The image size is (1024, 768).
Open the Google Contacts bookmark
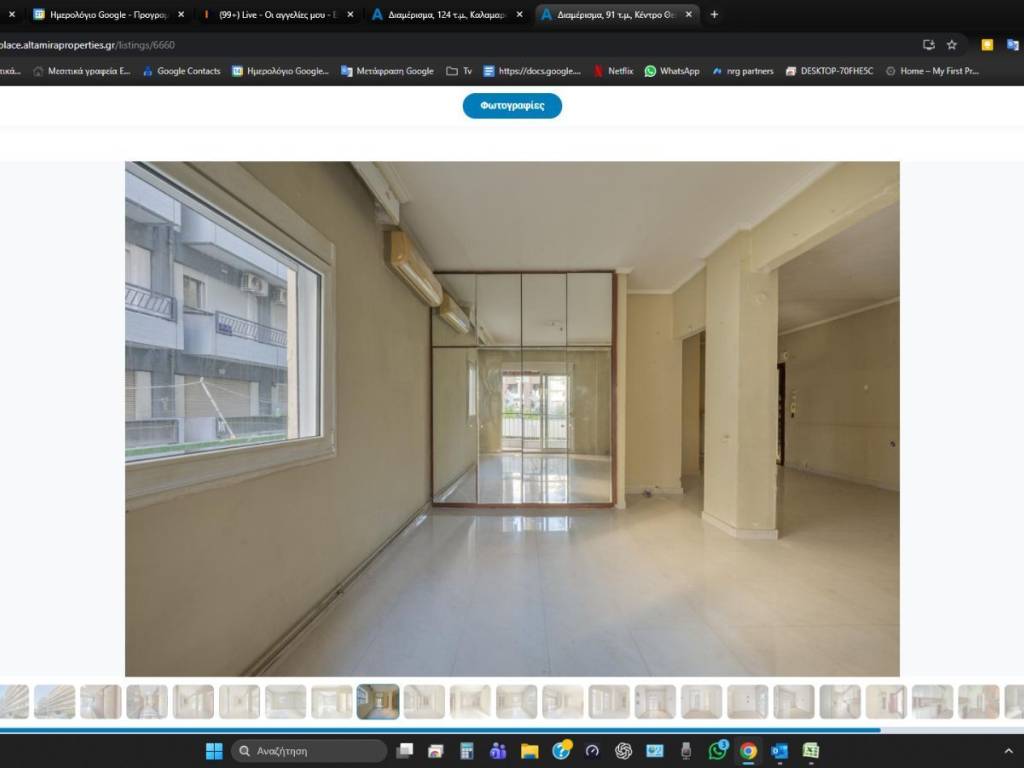click(181, 71)
